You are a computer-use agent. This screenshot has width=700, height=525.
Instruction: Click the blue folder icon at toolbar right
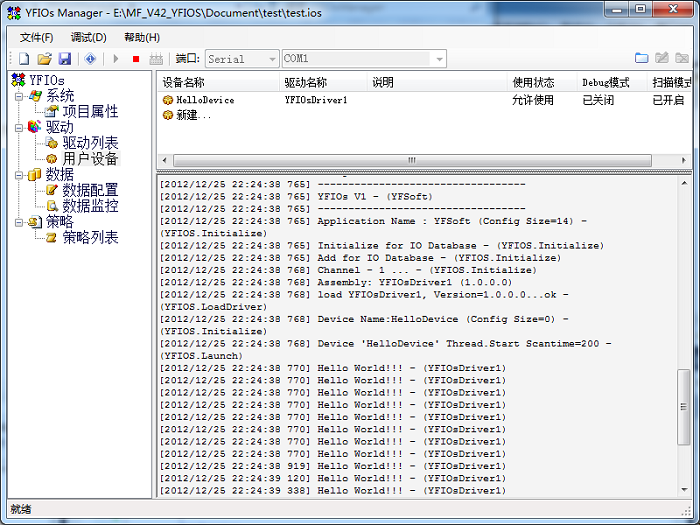[x=642, y=58]
